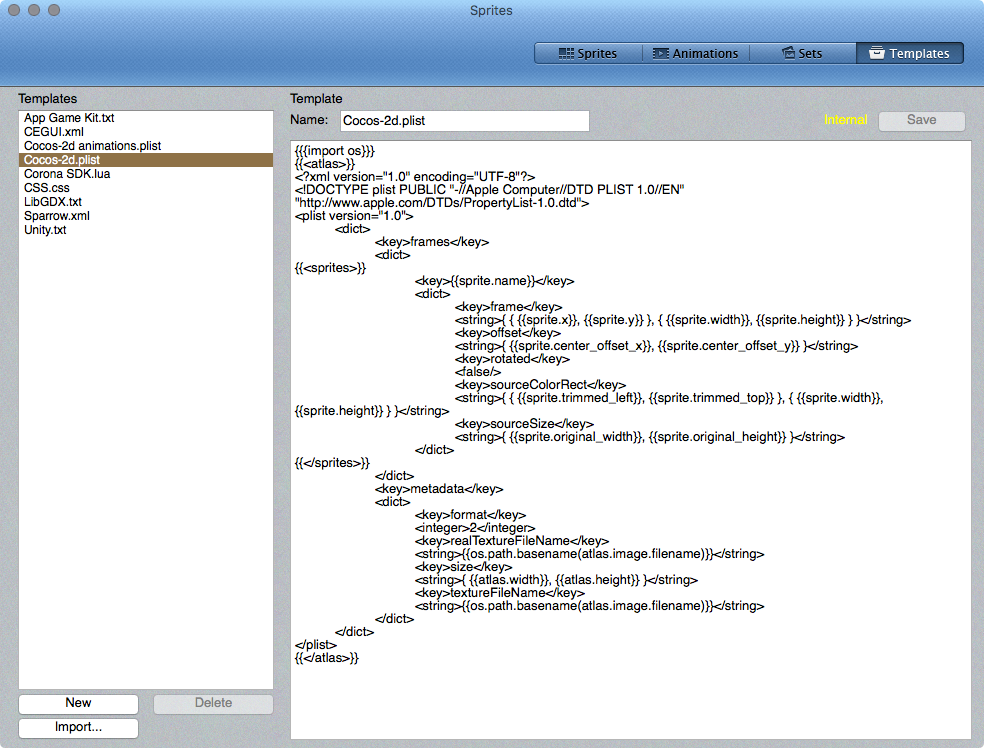Select the Templates tab
The width and height of the screenshot is (984, 748).
click(x=910, y=53)
